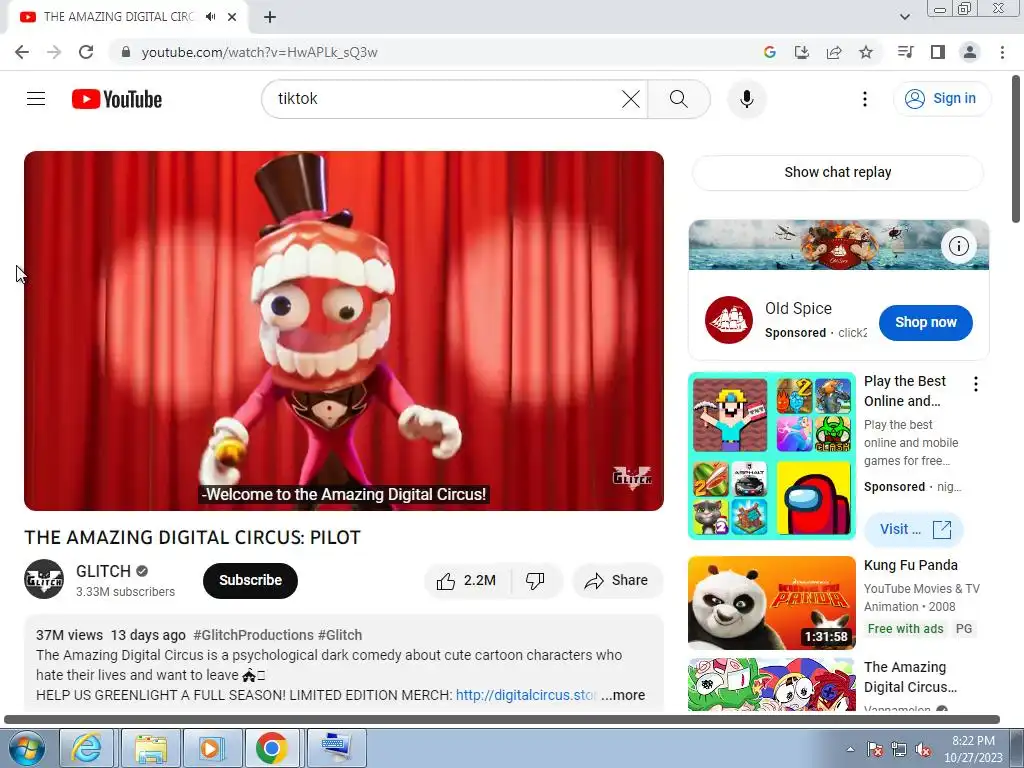The image size is (1024, 768).
Task: Open the Amazing Digital Circus suggested video thumbnail
Action: 771,684
